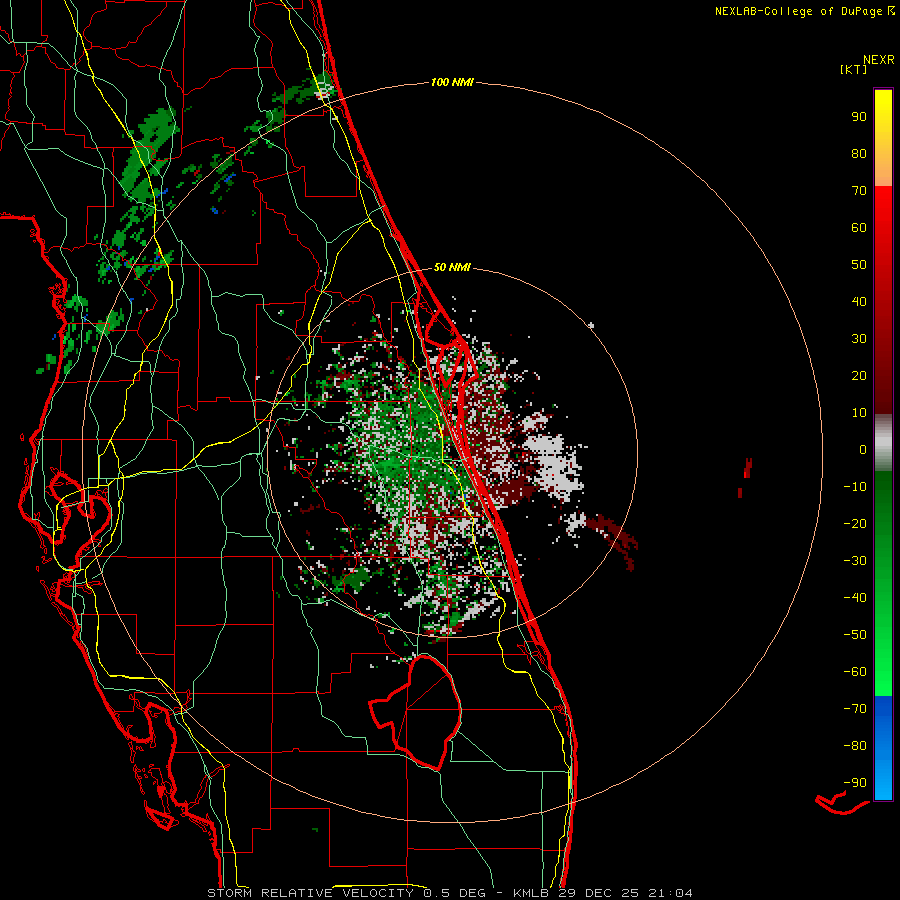The width and height of the screenshot is (900, 900).
Task: Click the -10 scale value
Action: click(855, 487)
